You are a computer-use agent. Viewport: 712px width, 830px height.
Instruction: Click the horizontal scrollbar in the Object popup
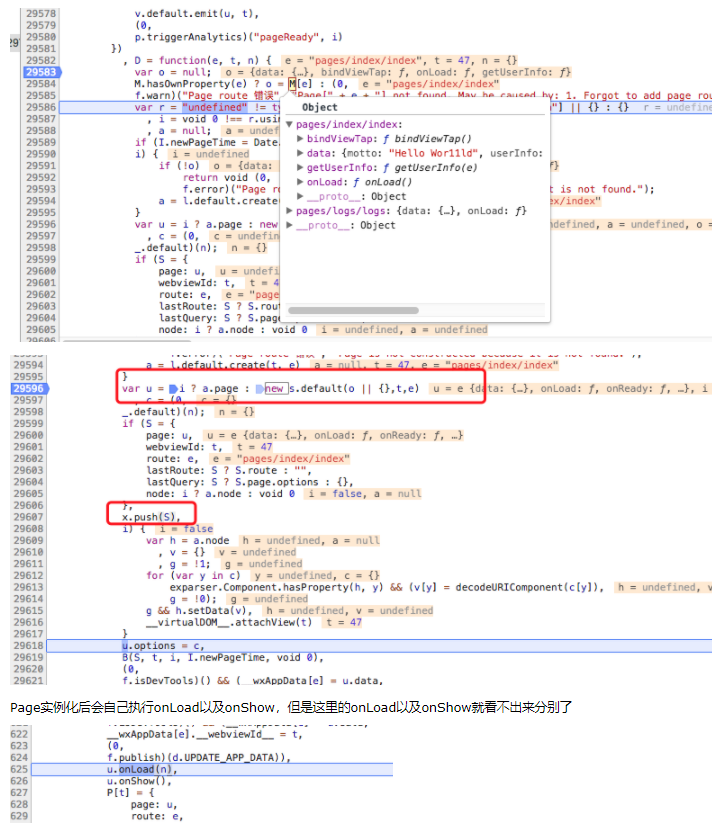[353, 311]
